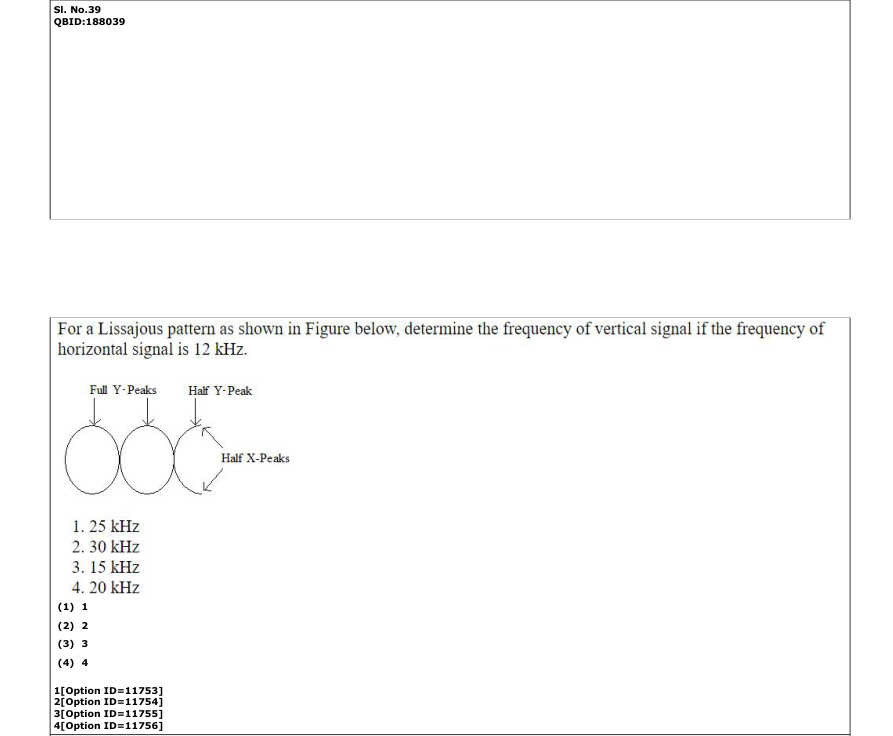Click the '3. 15 kHz' choice text
The width and height of the screenshot is (893, 736).
point(106,567)
